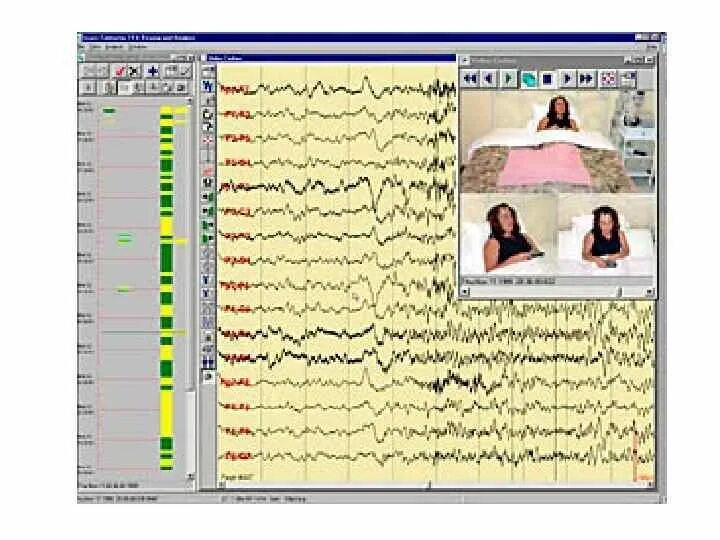This screenshot has width=720, height=540.
Task: Click the video window scrollbar left arrow
Action: (465, 292)
